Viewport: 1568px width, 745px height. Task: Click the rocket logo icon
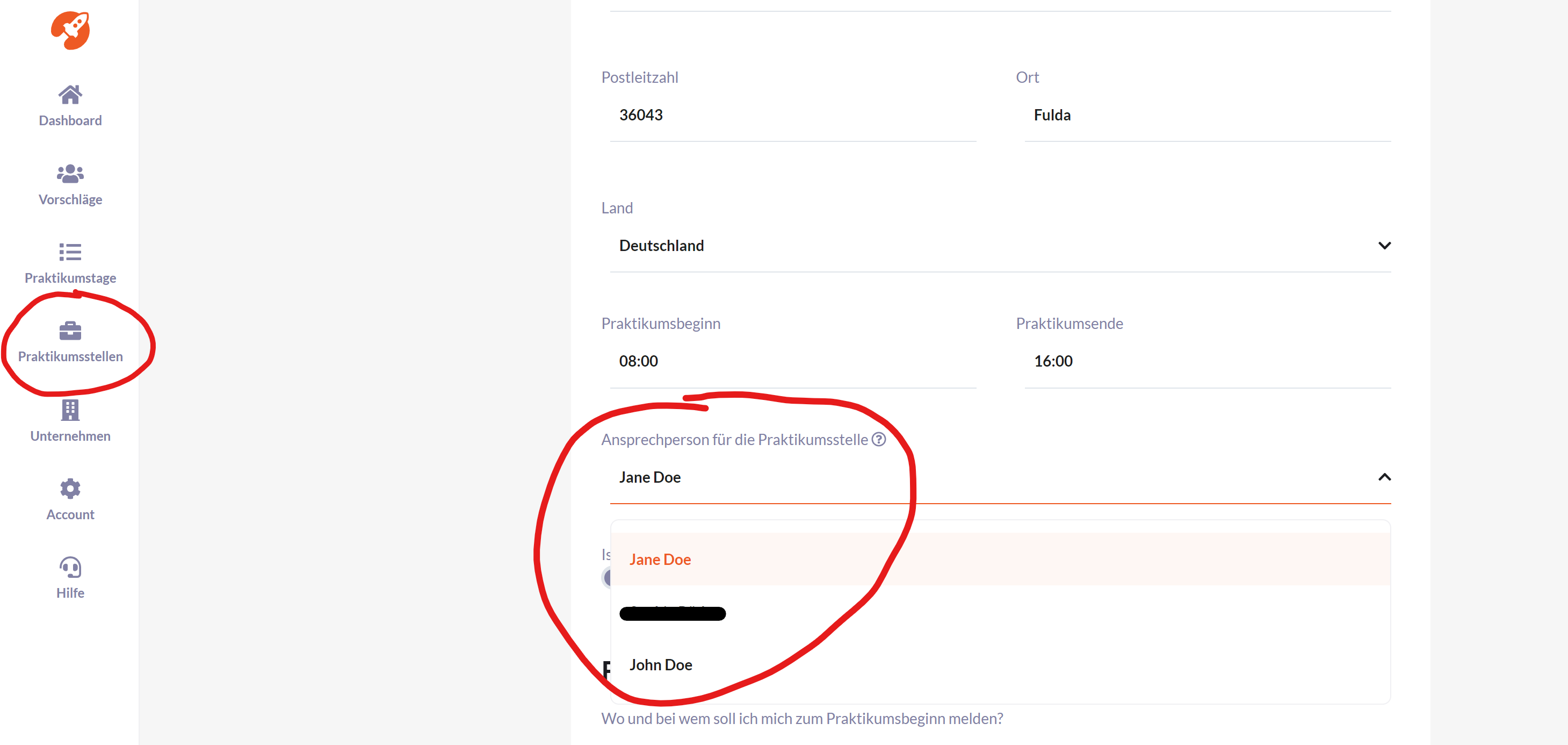click(70, 31)
